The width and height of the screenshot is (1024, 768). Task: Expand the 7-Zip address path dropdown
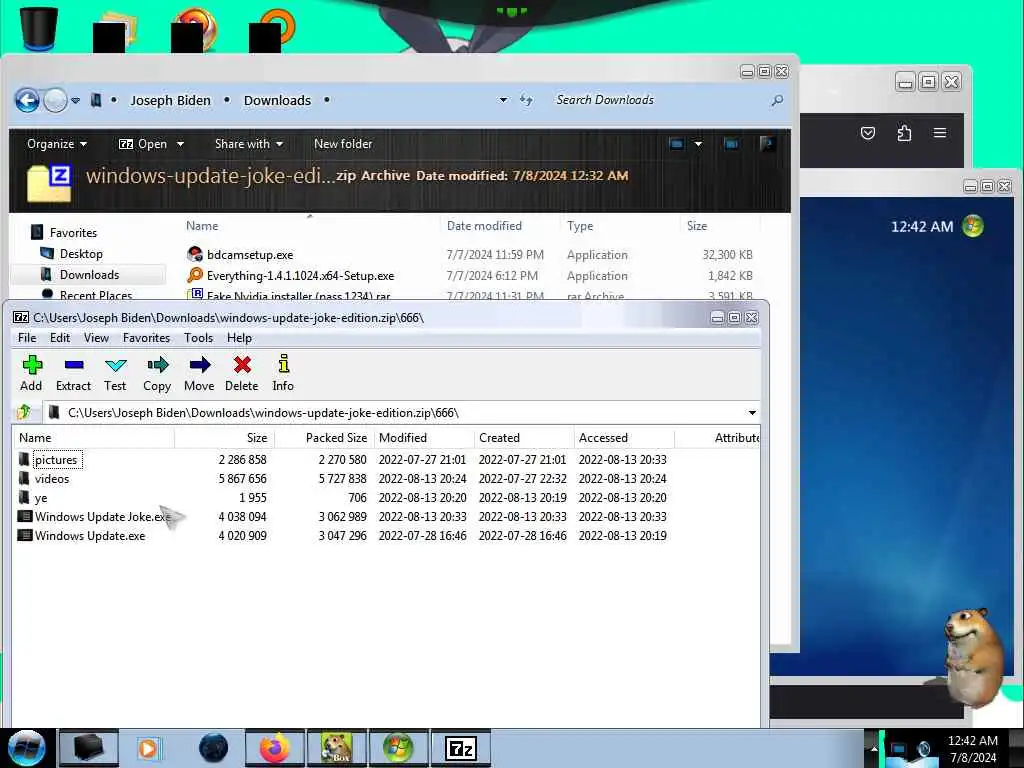click(752, 413)
